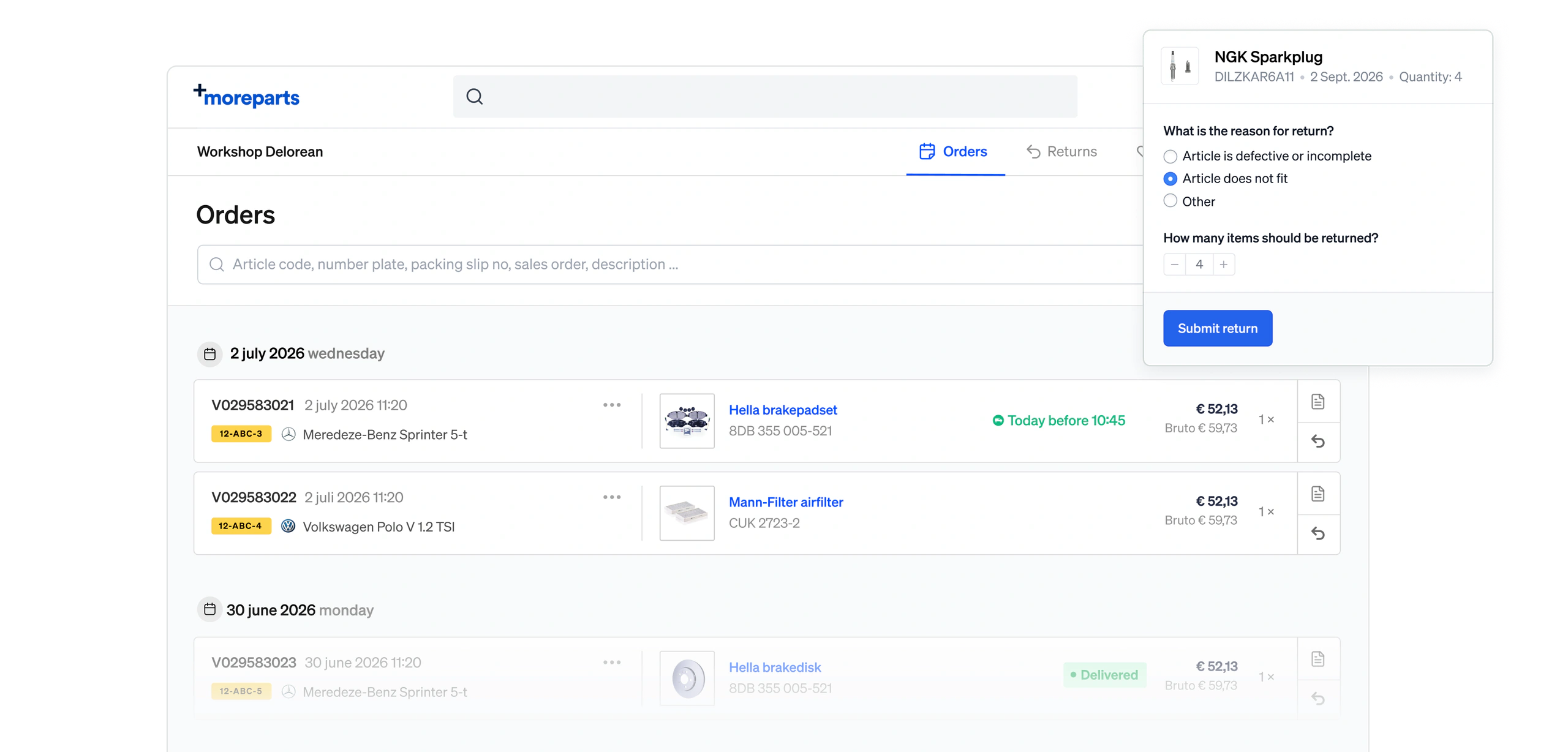The height and width of the screenshot is (752, 1568).
Task: Click the return quantity field showing 4
Action: pyautogui.click(x=1199, y=265)
